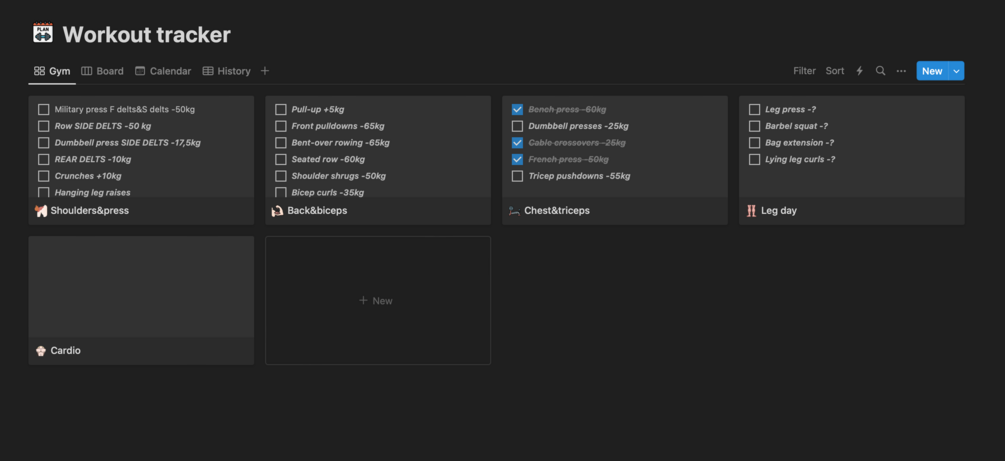The height and width of the screenshot is (461, 1005).
Task: Check Pull-up +5kg box
Action: (281, 110)
